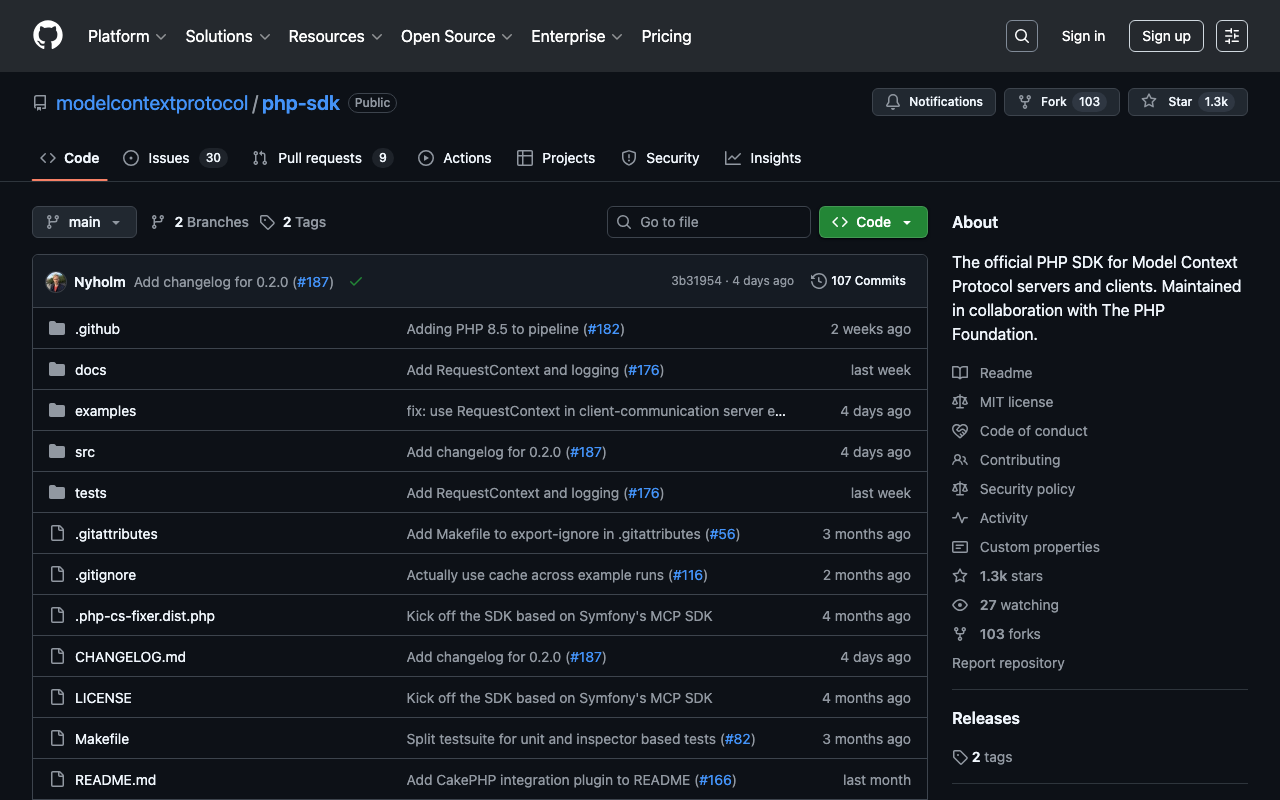Viewport: 1280px width, 800px height.
Task: Focus the Go to file field
Action: tap(708, 222)
